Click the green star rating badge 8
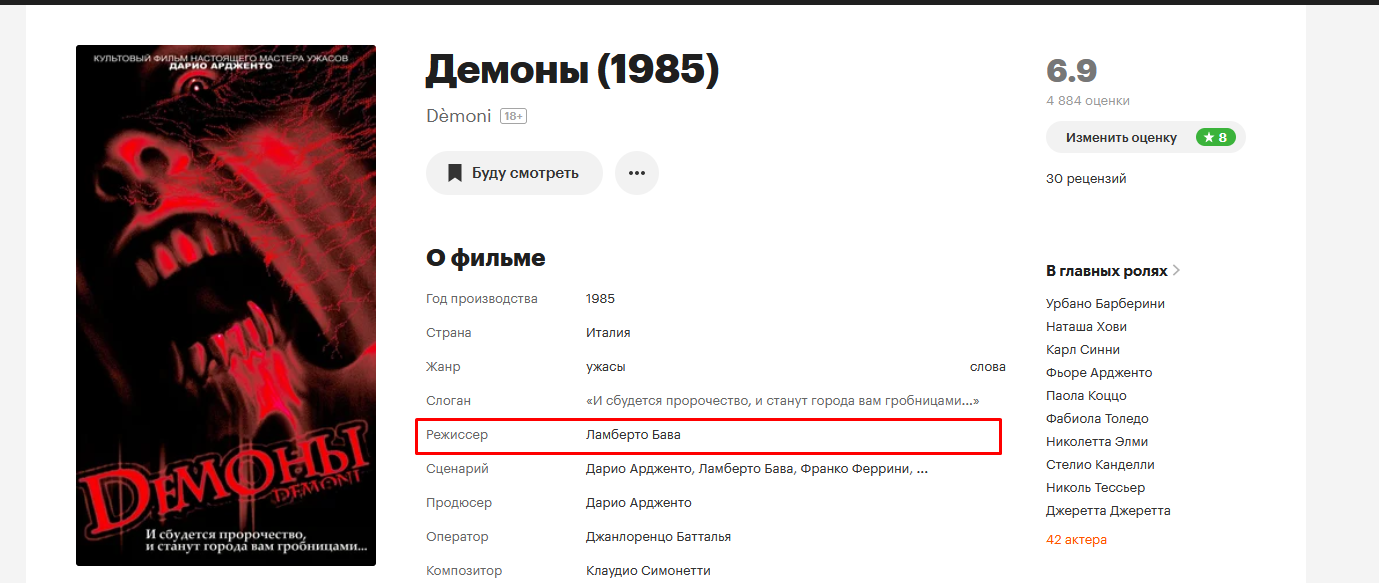Image resolution: width=1379 pixels, height=583 pixels. point(1216,137)
